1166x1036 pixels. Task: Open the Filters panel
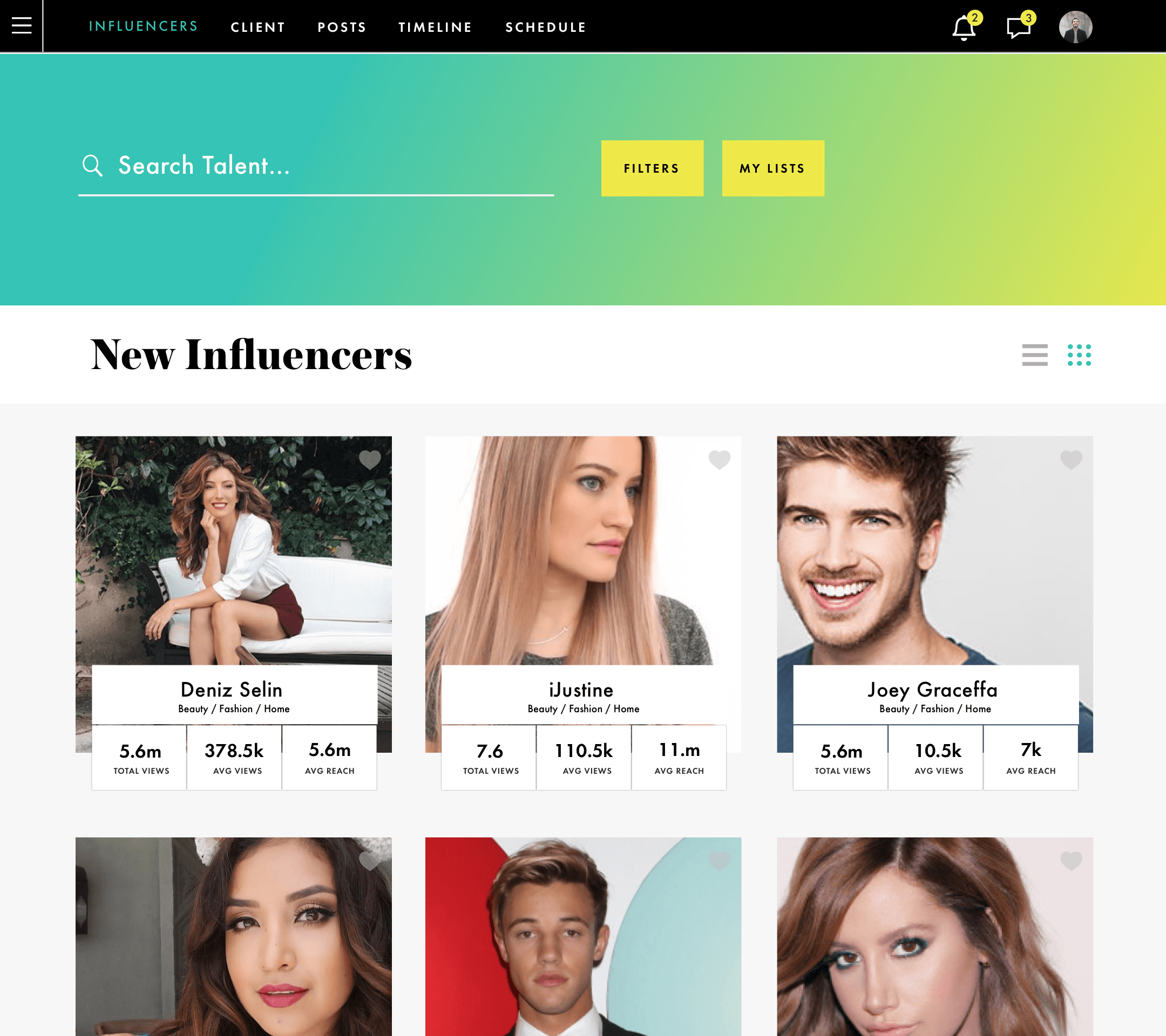click(652, 168)
